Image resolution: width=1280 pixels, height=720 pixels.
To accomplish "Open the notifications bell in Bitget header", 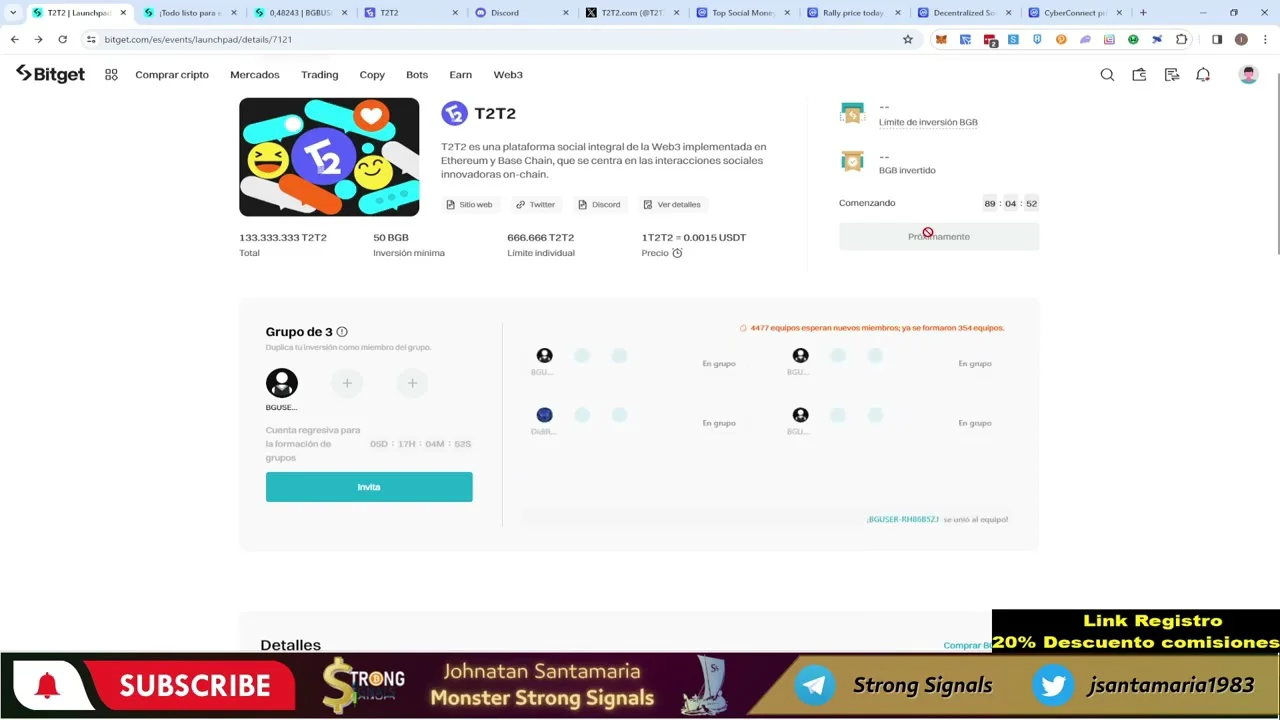I will [1203, 75].
